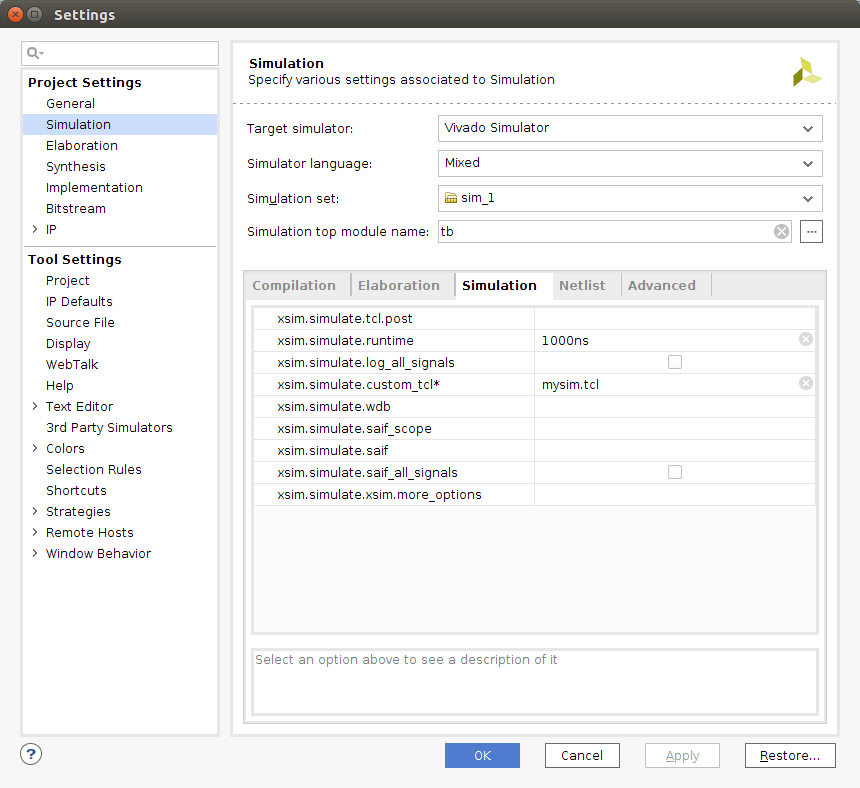Expand the IP tree node
The height and width of the screenshot is (788, 860).
tap(35, 229)
